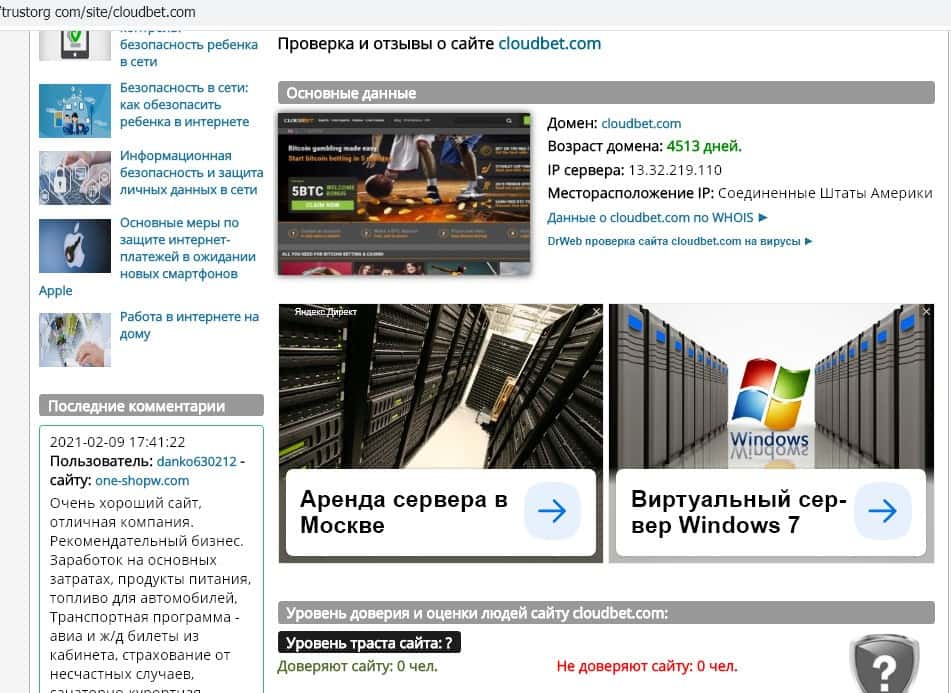The width and height of the screenshot is (951, 693).
Task: Click the browser address bar URL
Action: 98,12
